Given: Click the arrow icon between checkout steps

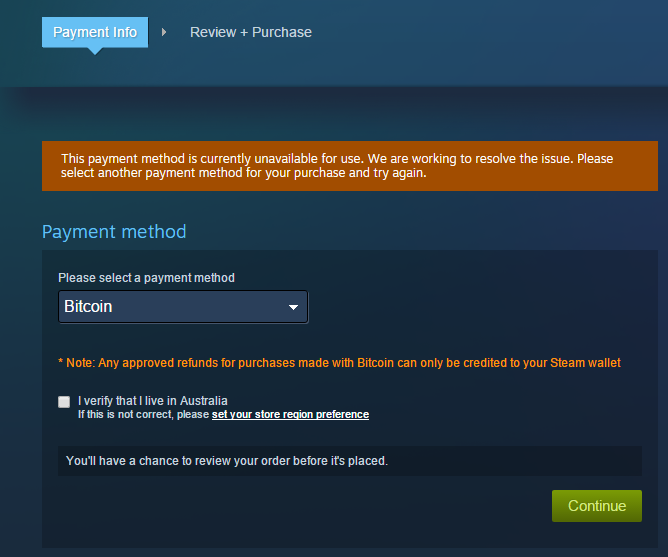Looking at the screenshot, I should click(163, 32).
